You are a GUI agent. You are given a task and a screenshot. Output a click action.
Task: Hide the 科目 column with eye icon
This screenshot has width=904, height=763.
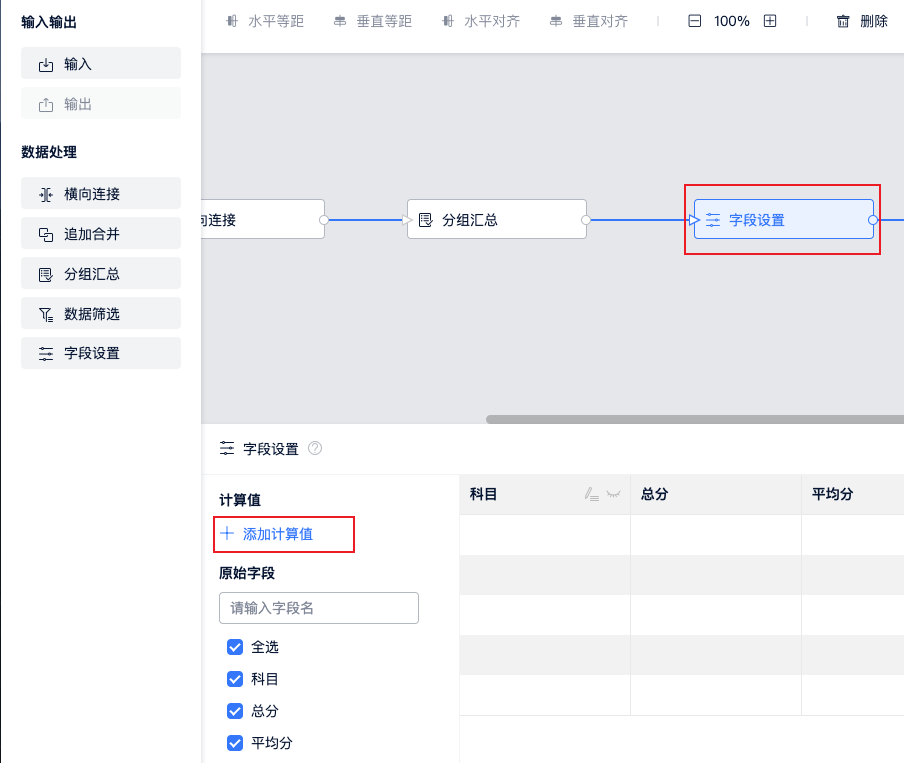pos(613,494)
